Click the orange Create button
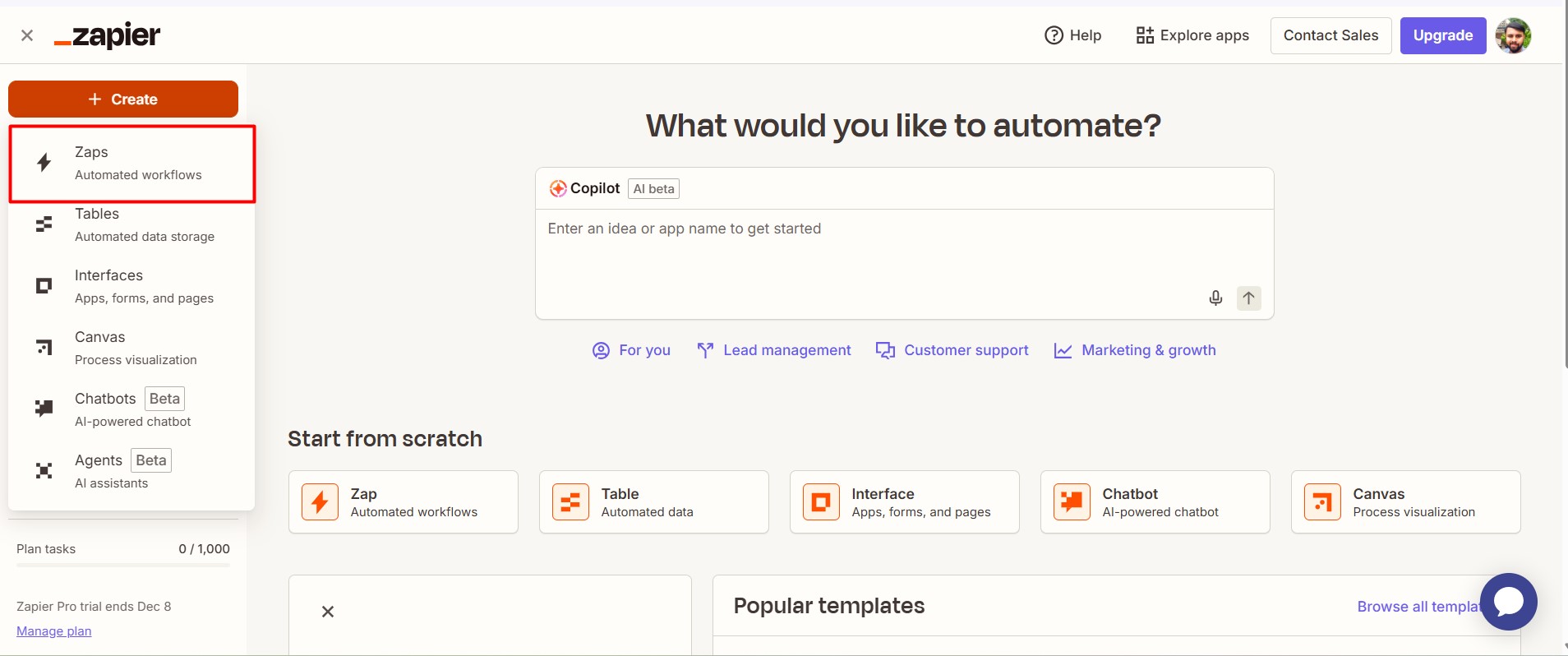The width and height of the screenshot is (1568, 656). click(x=123, y=99)
